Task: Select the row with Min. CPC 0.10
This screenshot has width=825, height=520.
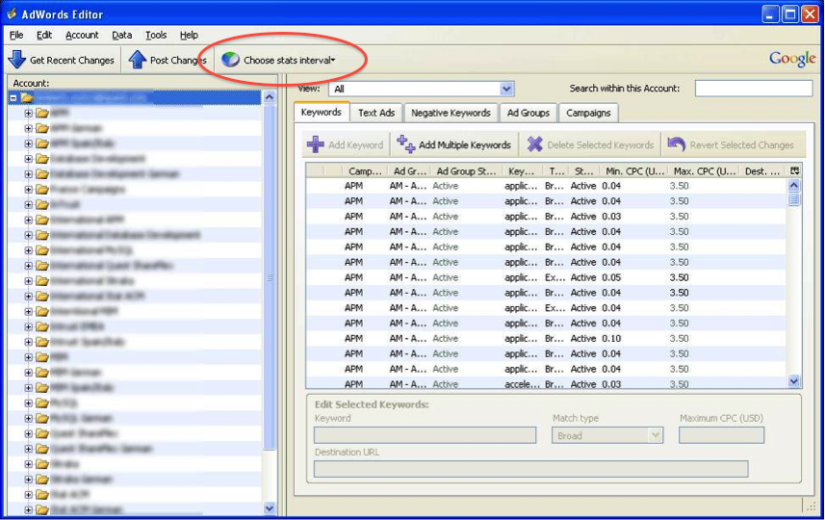Action: (546, 338)
